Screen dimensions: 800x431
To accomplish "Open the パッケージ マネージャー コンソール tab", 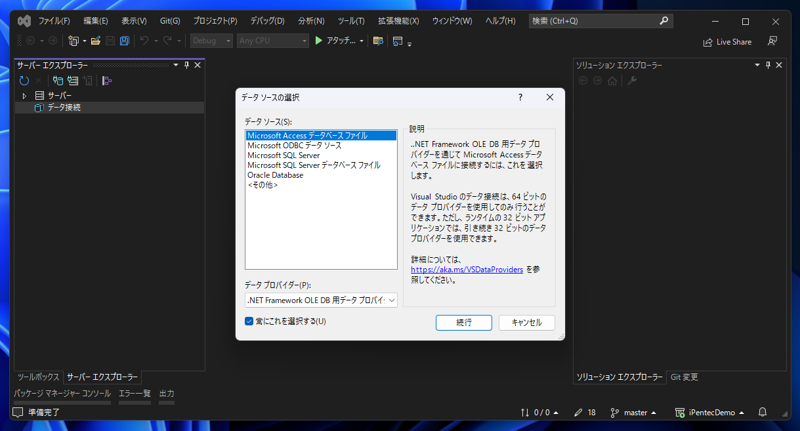I will pos(62,393).
